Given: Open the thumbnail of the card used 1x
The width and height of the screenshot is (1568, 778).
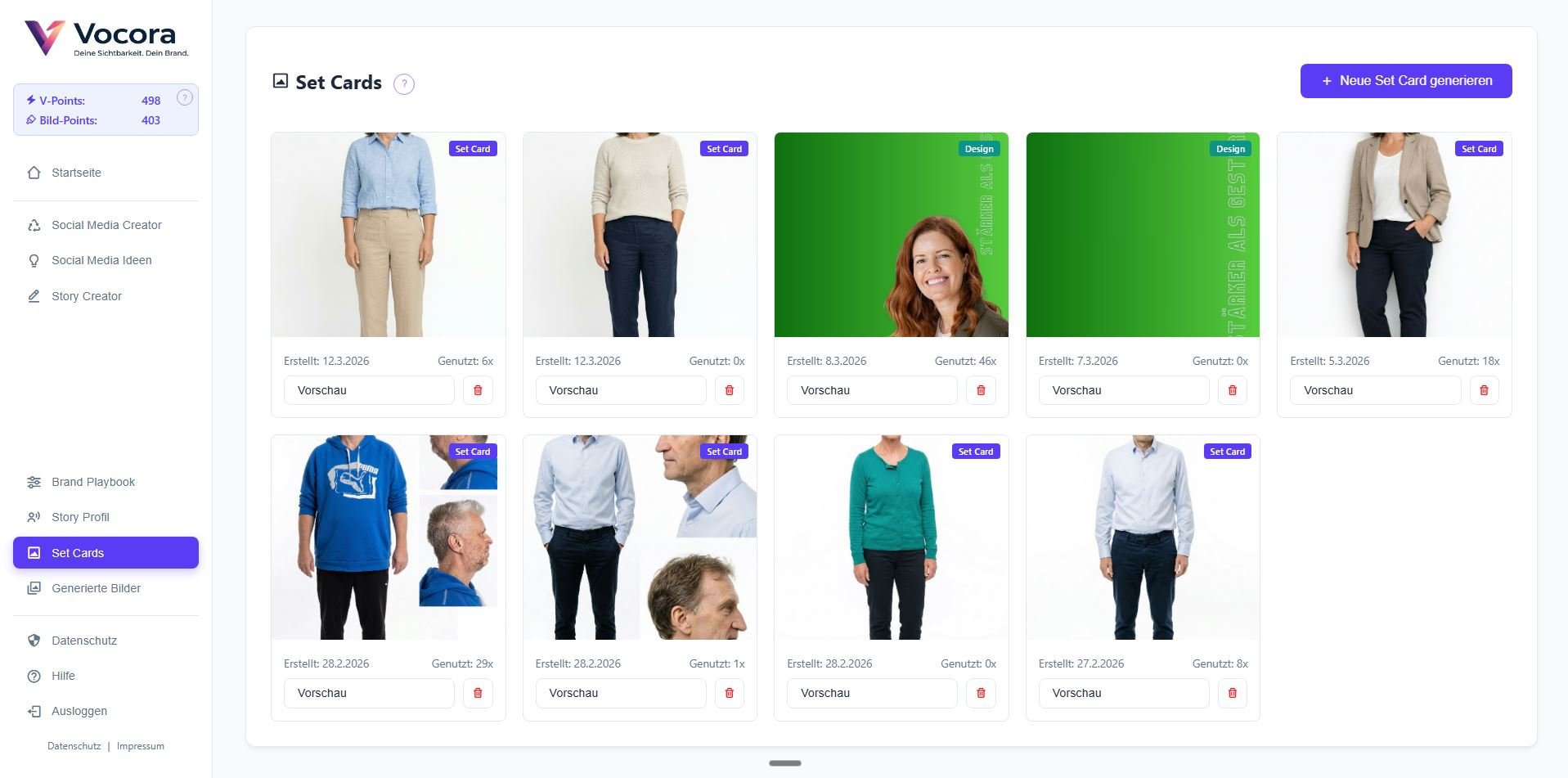Looking at the screenshot, I should 640,537.
